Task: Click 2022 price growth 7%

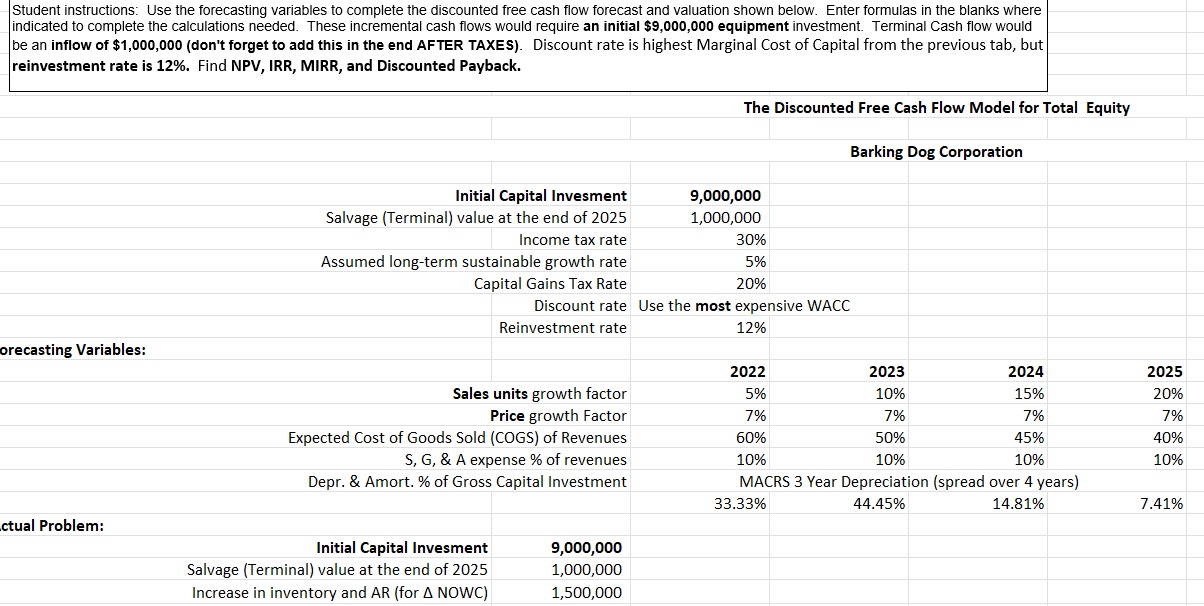Action: click(755, 415)
